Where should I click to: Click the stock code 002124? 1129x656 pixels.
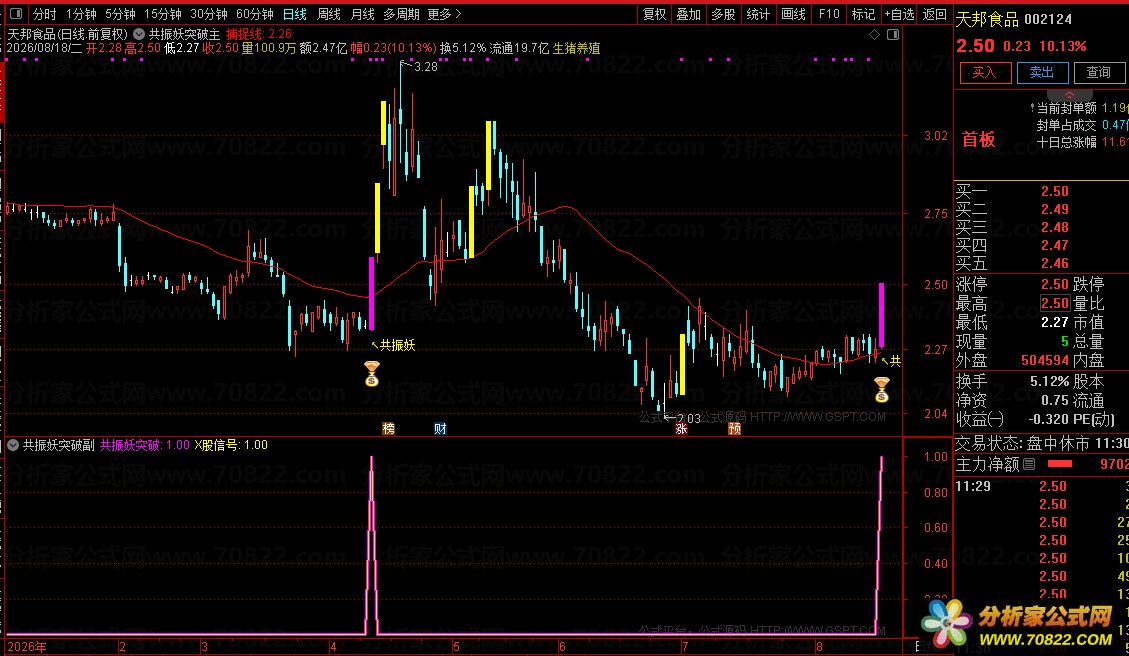[1048, 19]
